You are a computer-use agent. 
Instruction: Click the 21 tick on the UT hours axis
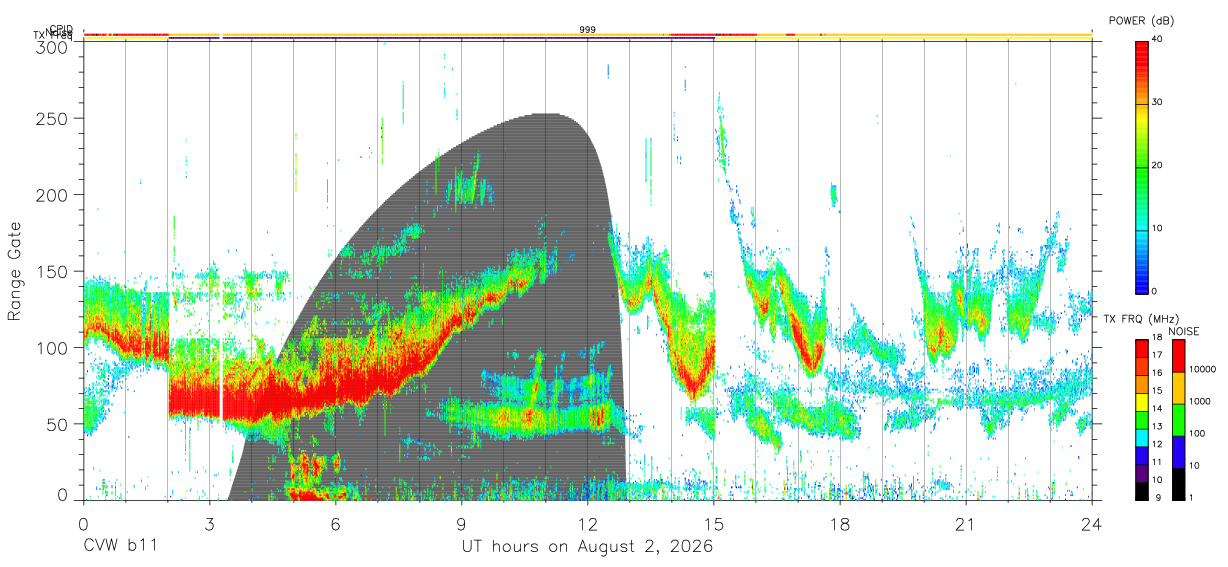pyautogui.click(x=966, y=523)
